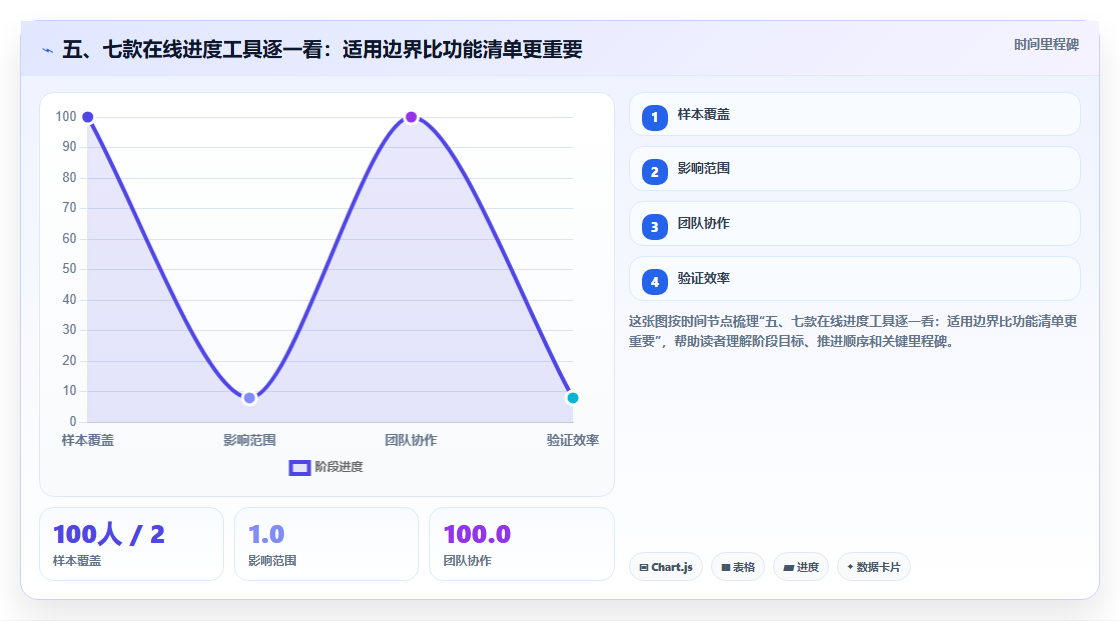
Task: Click the 100人 / 2 data card
Action: 131,545
